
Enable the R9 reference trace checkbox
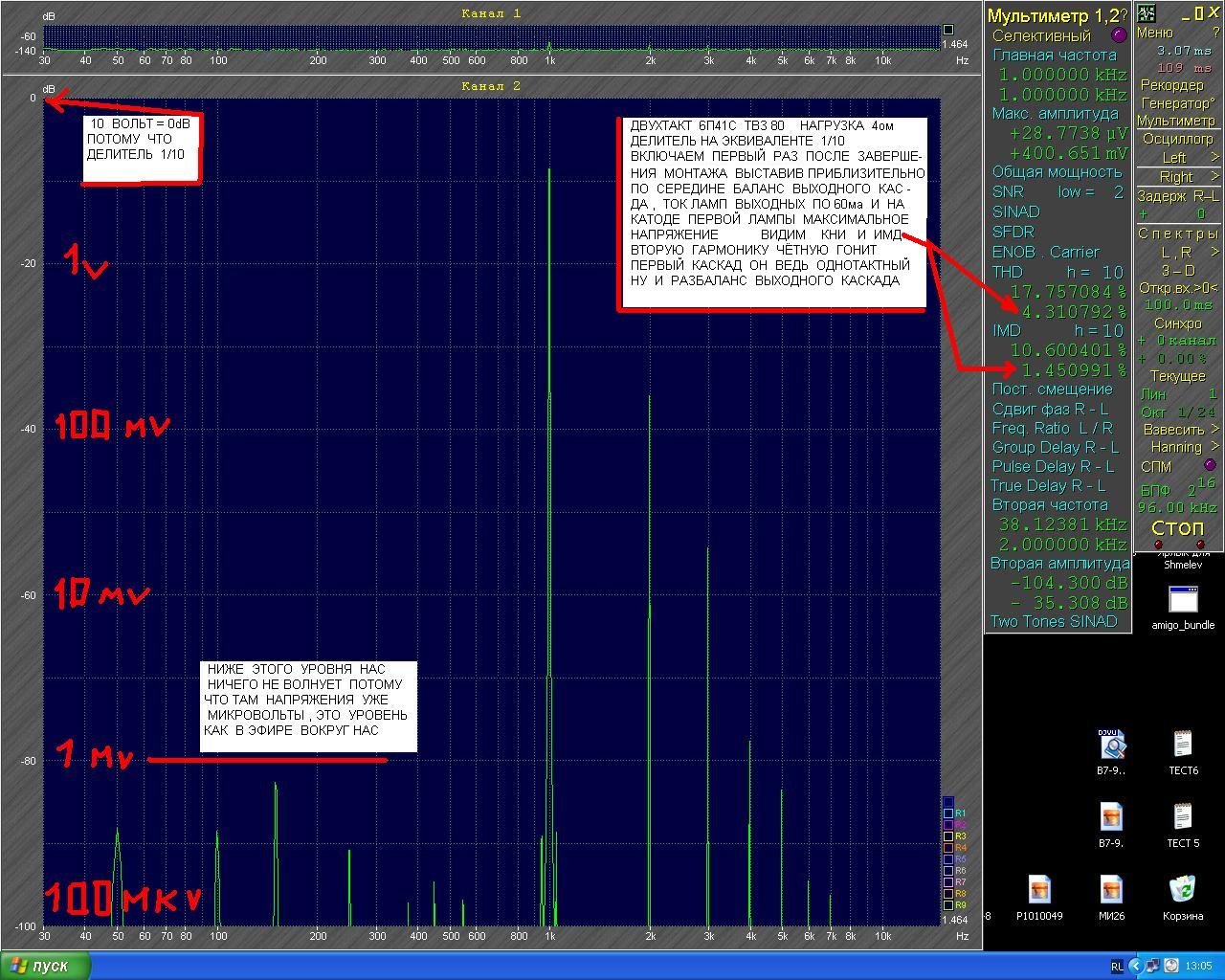coord(948,904)
